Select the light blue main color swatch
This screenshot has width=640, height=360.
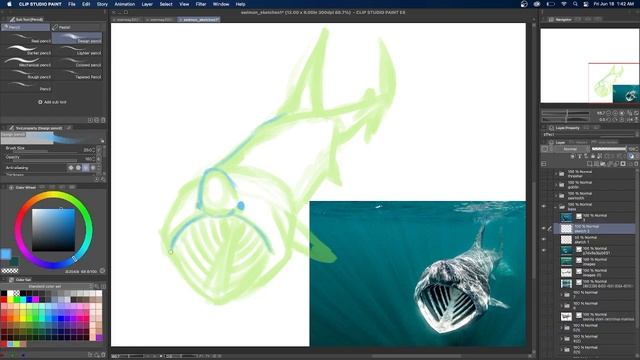pos(6,254)
